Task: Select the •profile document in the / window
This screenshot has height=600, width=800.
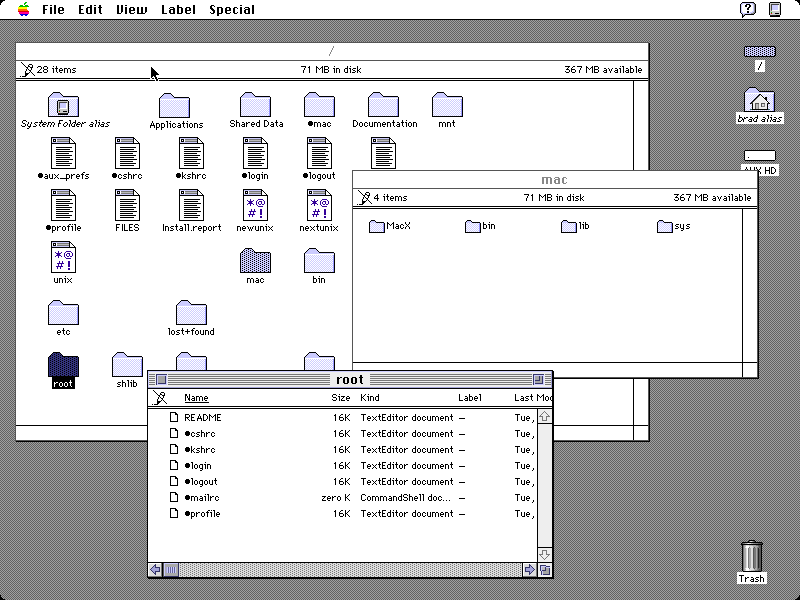Action: [63, 205]
